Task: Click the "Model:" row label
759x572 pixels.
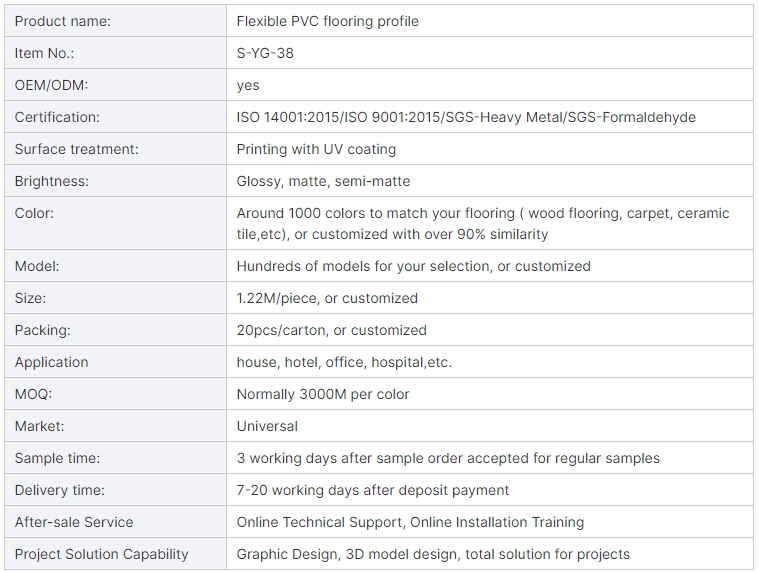Action: (37, 266)
